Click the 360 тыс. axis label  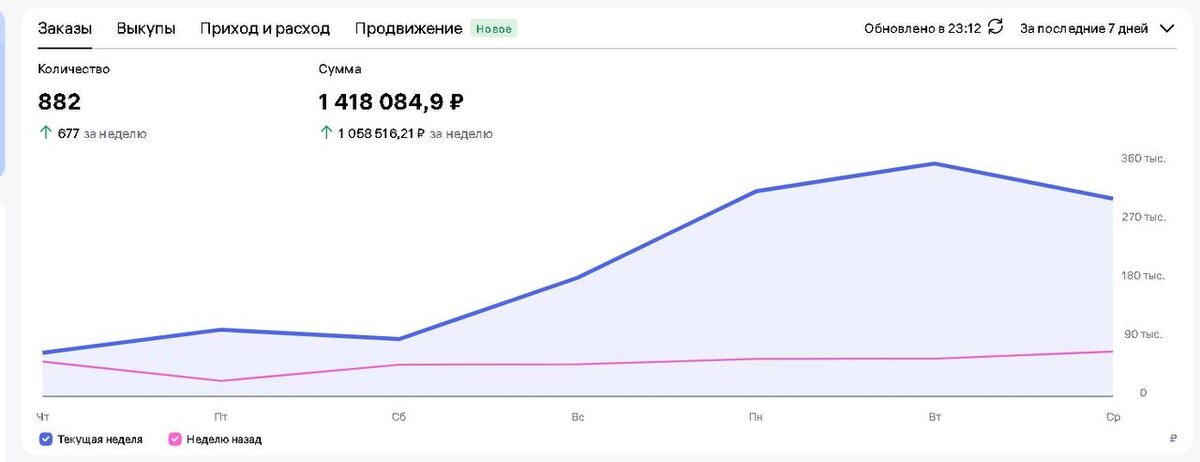tap(1143, 158)
